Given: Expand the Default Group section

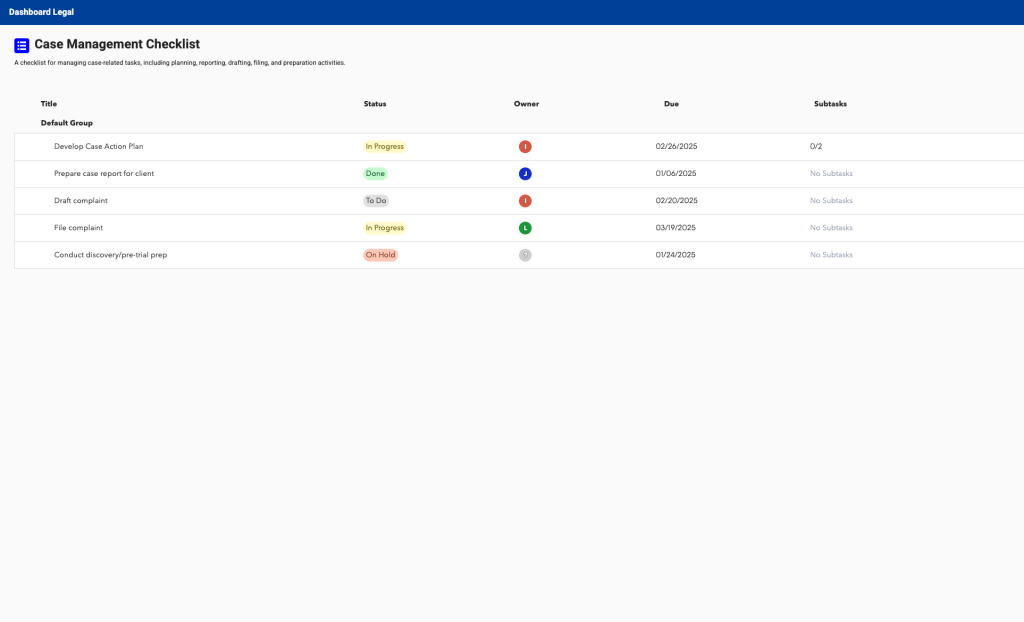Looking at the screenshot, I should 66,122.
